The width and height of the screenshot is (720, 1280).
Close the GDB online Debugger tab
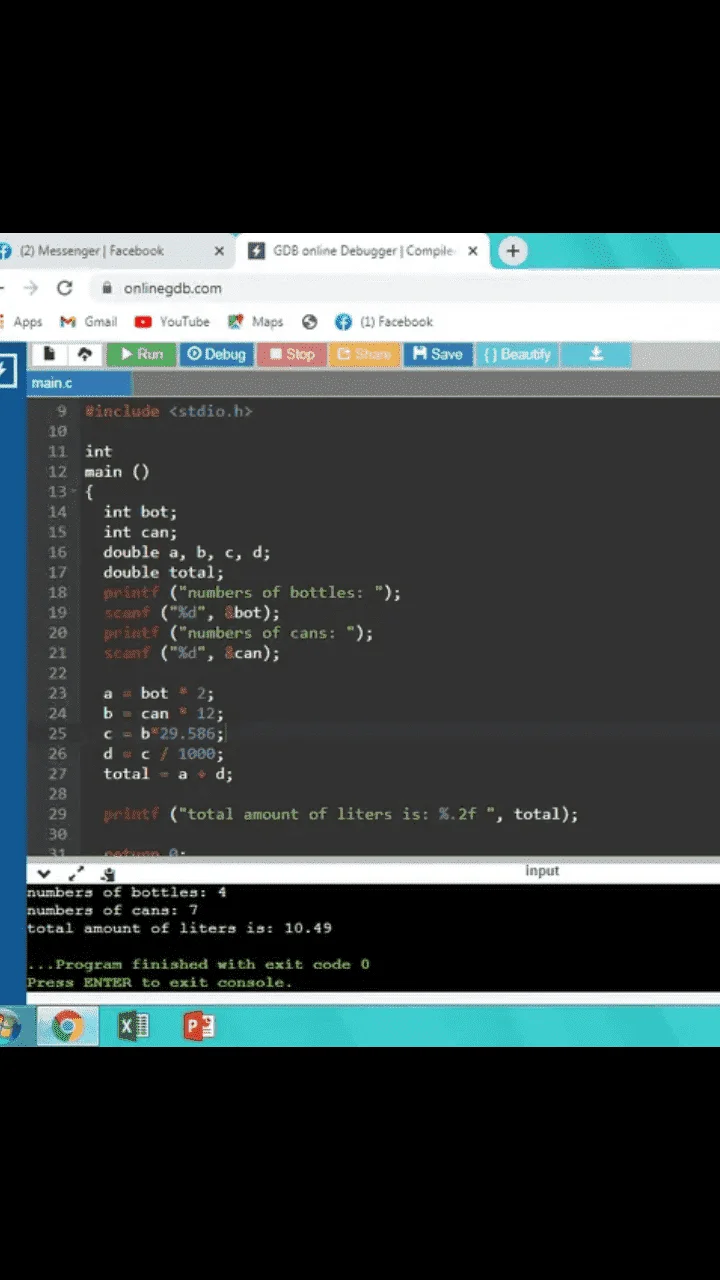tap(472, 251)
